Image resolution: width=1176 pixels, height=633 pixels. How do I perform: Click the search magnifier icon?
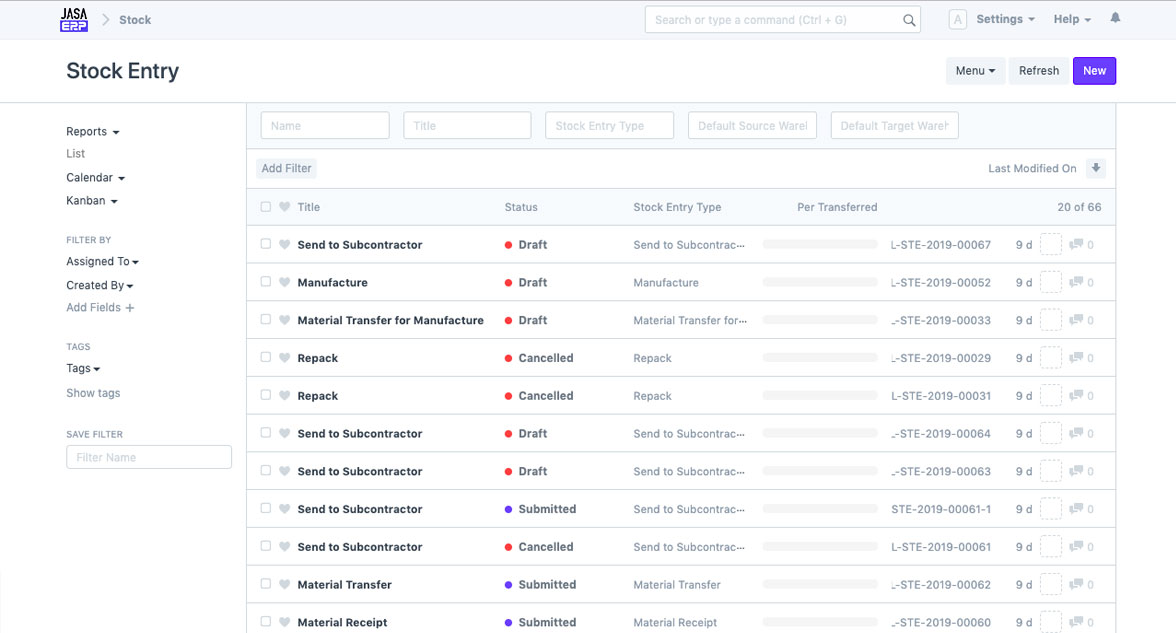[909, 20]
